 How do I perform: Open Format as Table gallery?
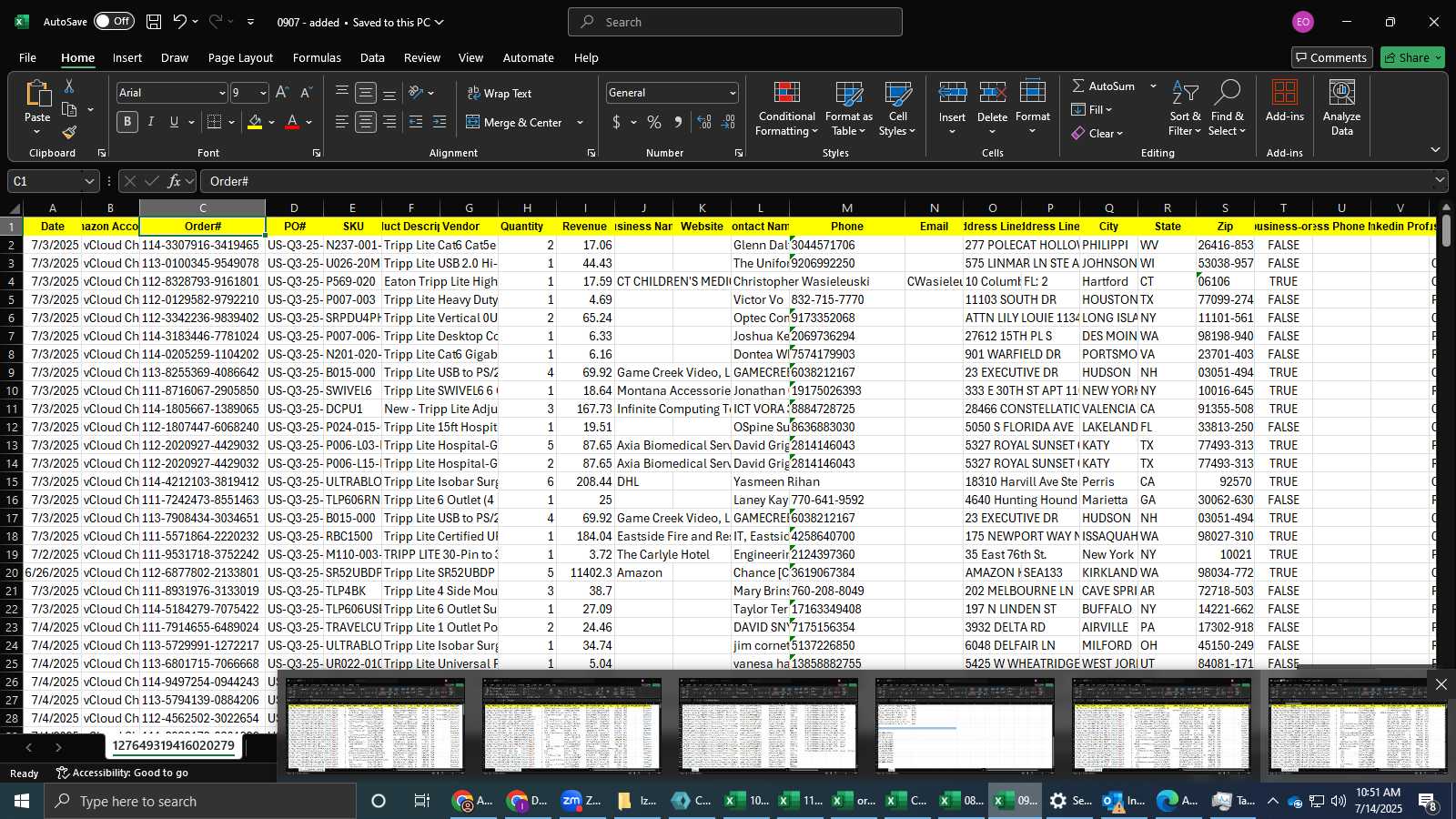849,109
